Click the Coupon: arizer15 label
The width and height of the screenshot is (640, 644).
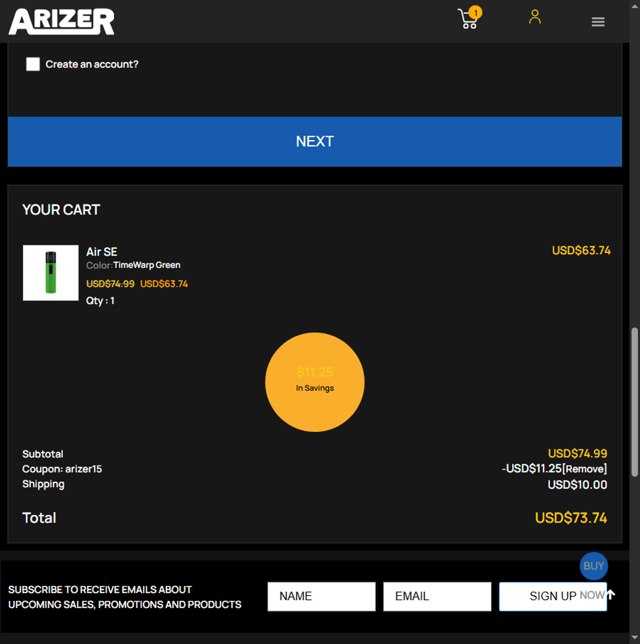coord(62,469)
